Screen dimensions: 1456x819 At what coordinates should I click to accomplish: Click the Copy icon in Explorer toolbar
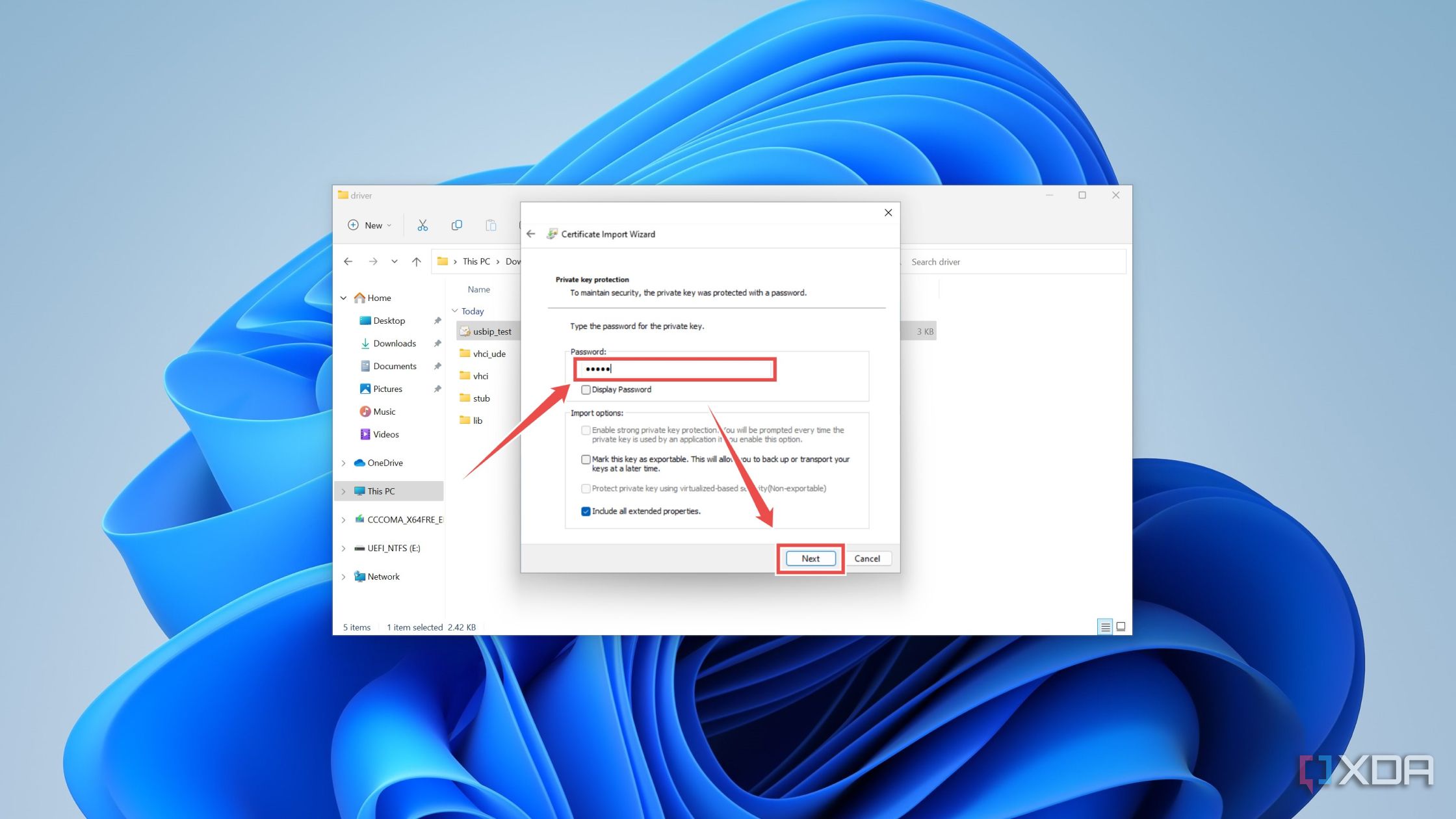[456, 225]
